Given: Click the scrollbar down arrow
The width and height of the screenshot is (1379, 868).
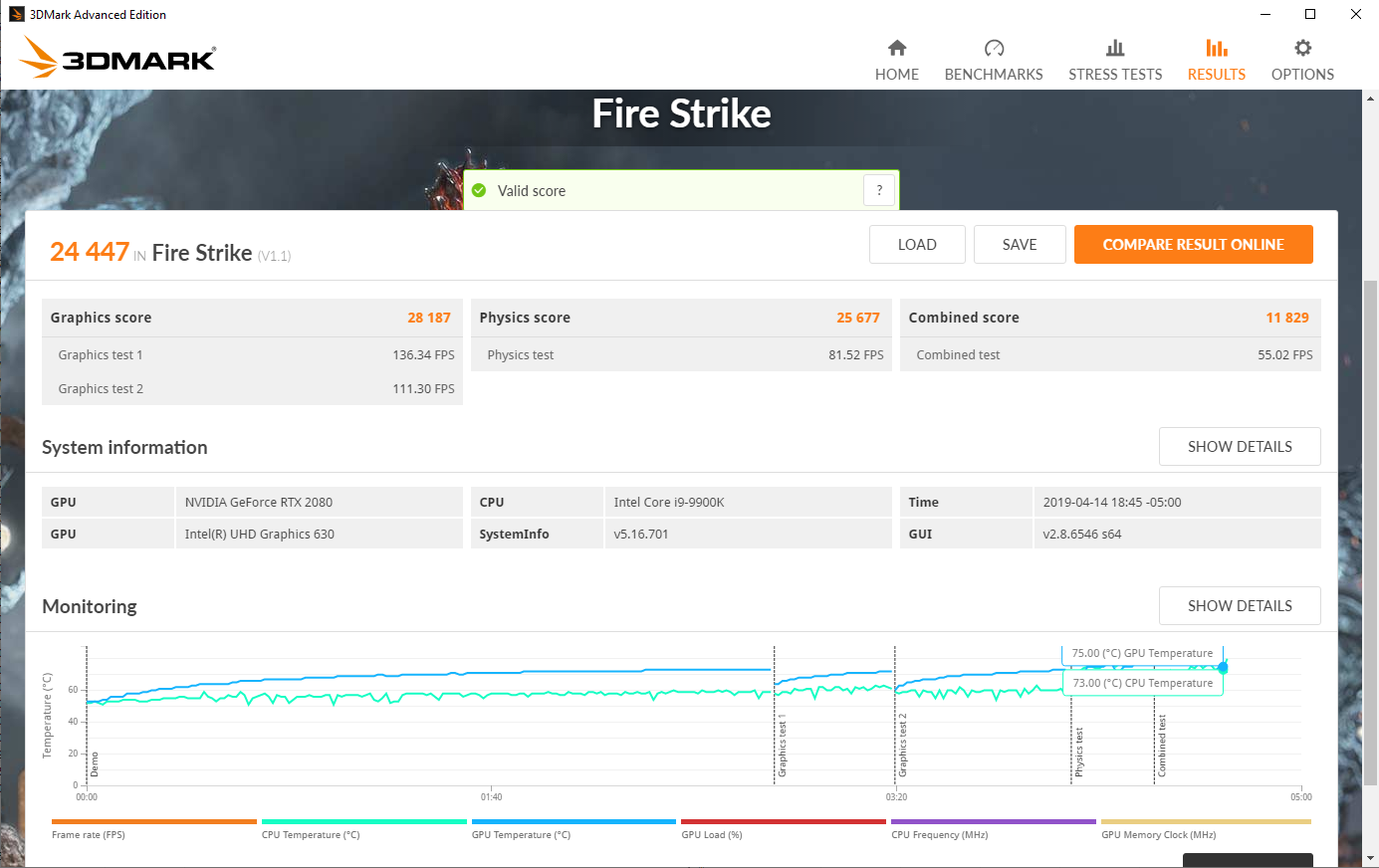Looking at the screenshot, I should coord(1370,858).
